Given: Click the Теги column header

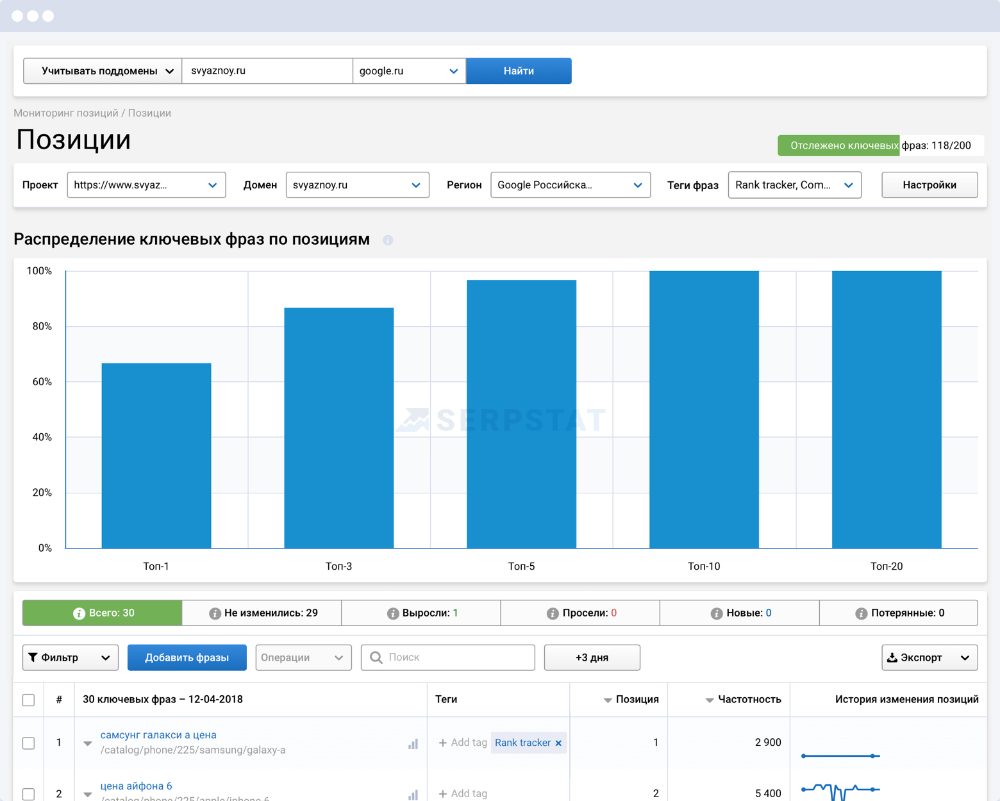Looking at the screenshot, I should pyautogui.click(x=446, y=700).
